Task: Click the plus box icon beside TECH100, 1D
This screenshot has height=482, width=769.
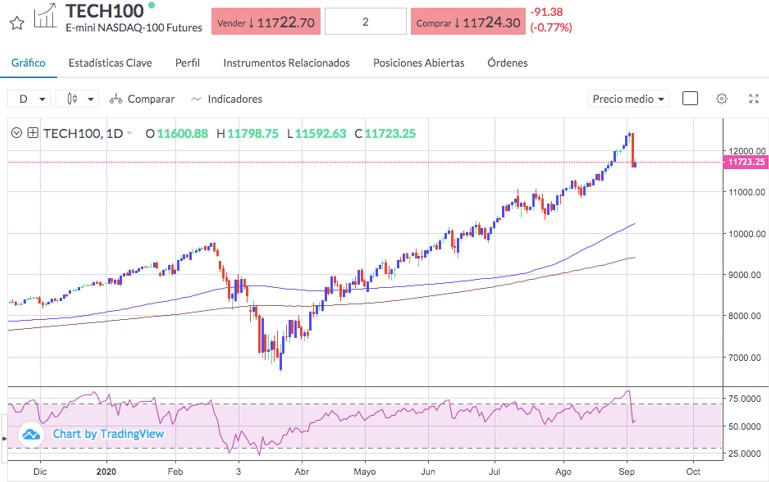Action: click(x=32, y=133)
